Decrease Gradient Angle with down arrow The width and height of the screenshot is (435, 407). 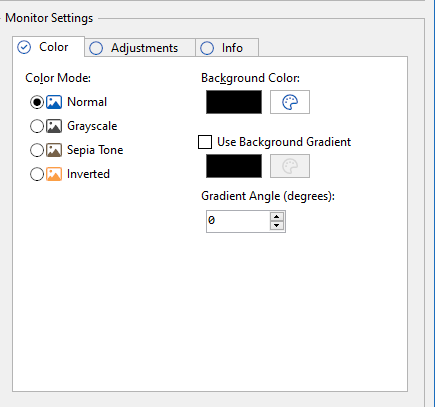pyautogui.click(x=277, y=226)
